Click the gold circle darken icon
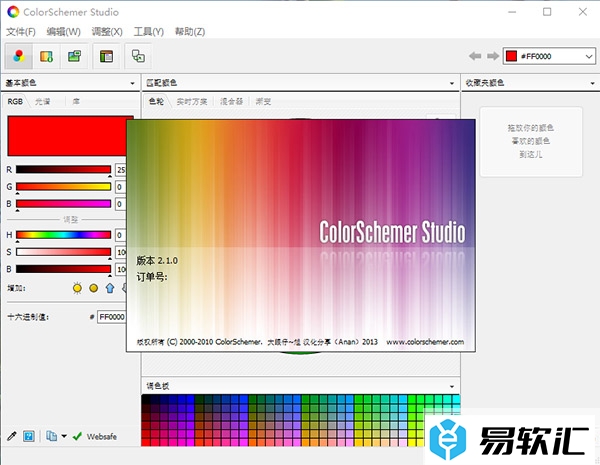 coord(93,288)
